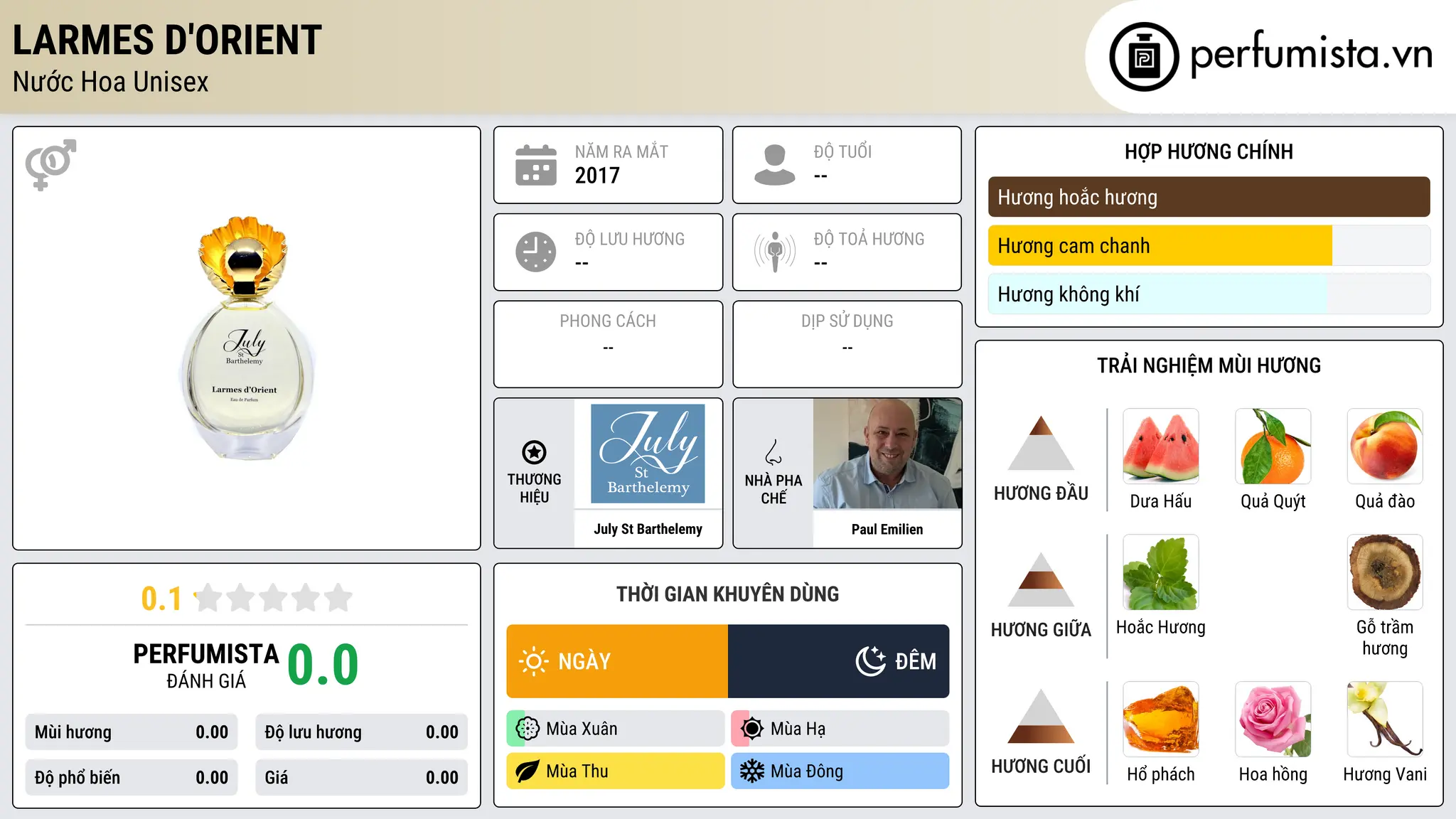Click the leaf icon for Mùa Thu
This screenshot has height=819, width=1456.
527,771
